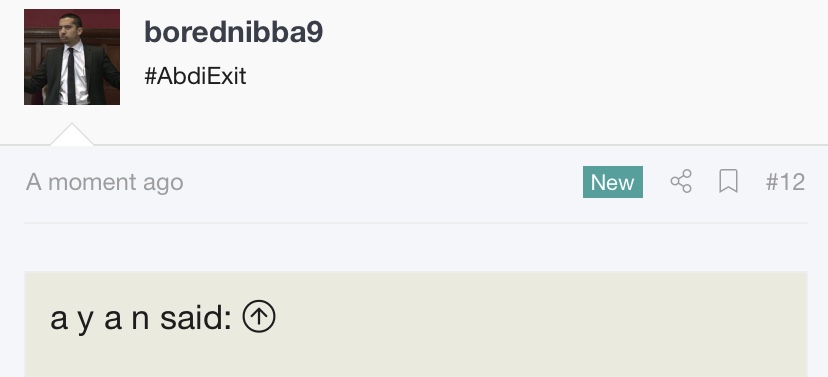Click the outlined ribbon icon before #12
Viewport: 828px width, 377px height.
coord(728,182)
